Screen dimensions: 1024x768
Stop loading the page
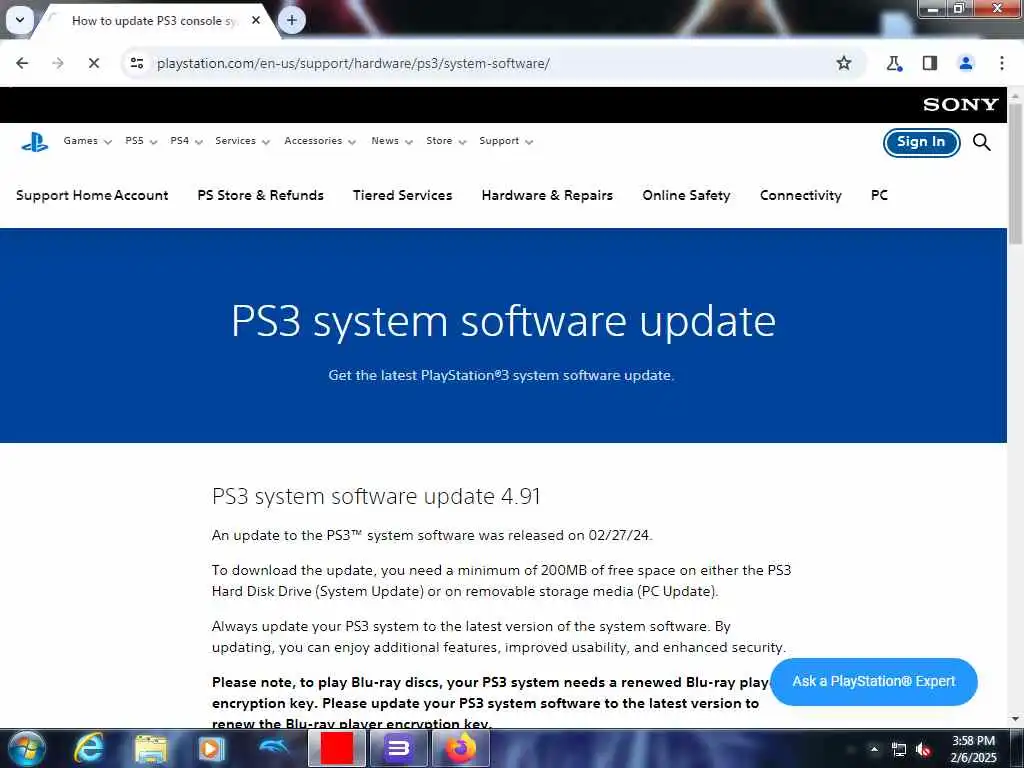[x=93, y=63]
